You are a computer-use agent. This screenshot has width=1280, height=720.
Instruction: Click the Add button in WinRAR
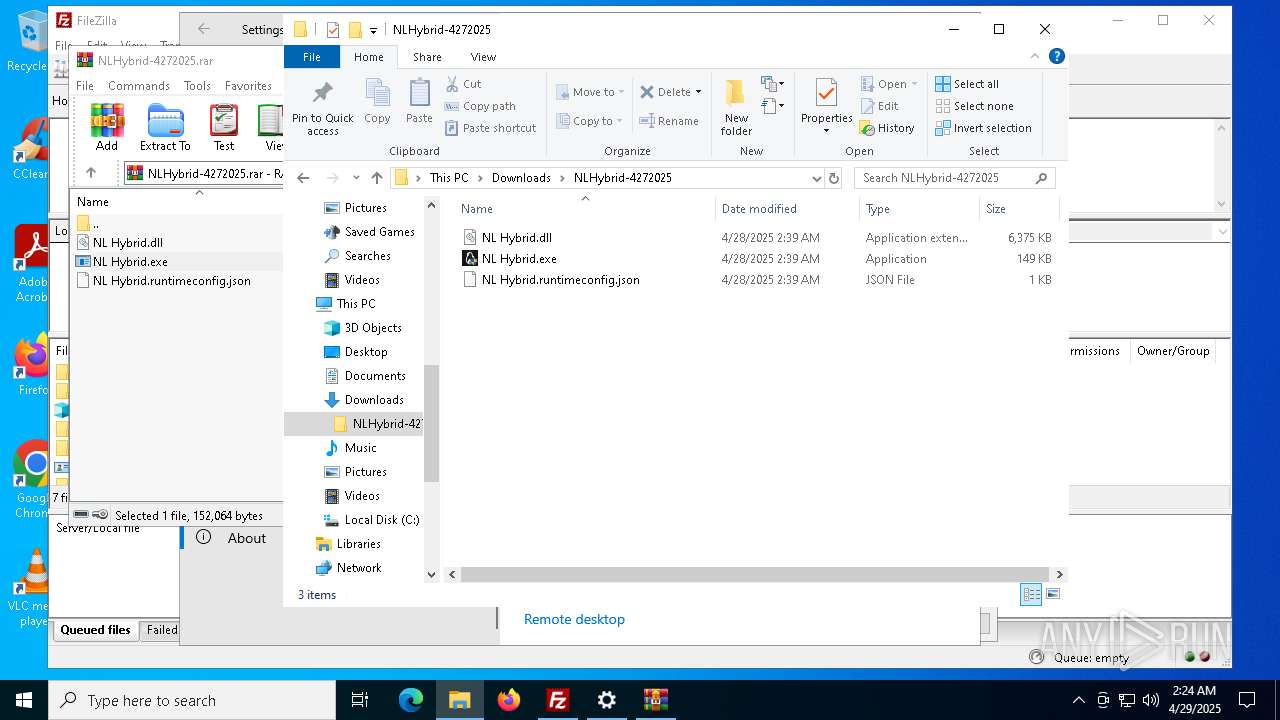pos(107,128)
